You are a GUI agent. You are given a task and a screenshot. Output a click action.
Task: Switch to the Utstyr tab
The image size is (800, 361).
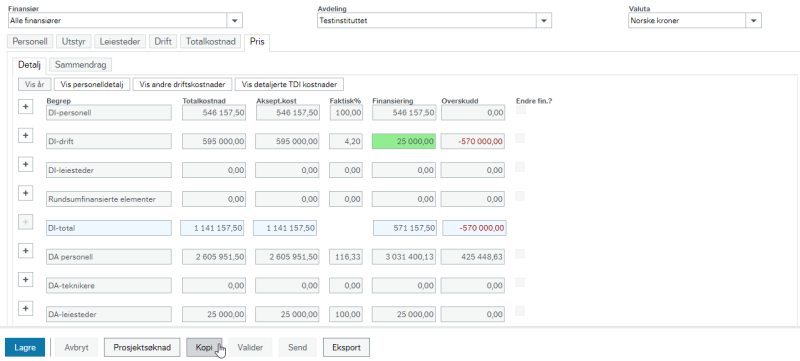(73, 42)
